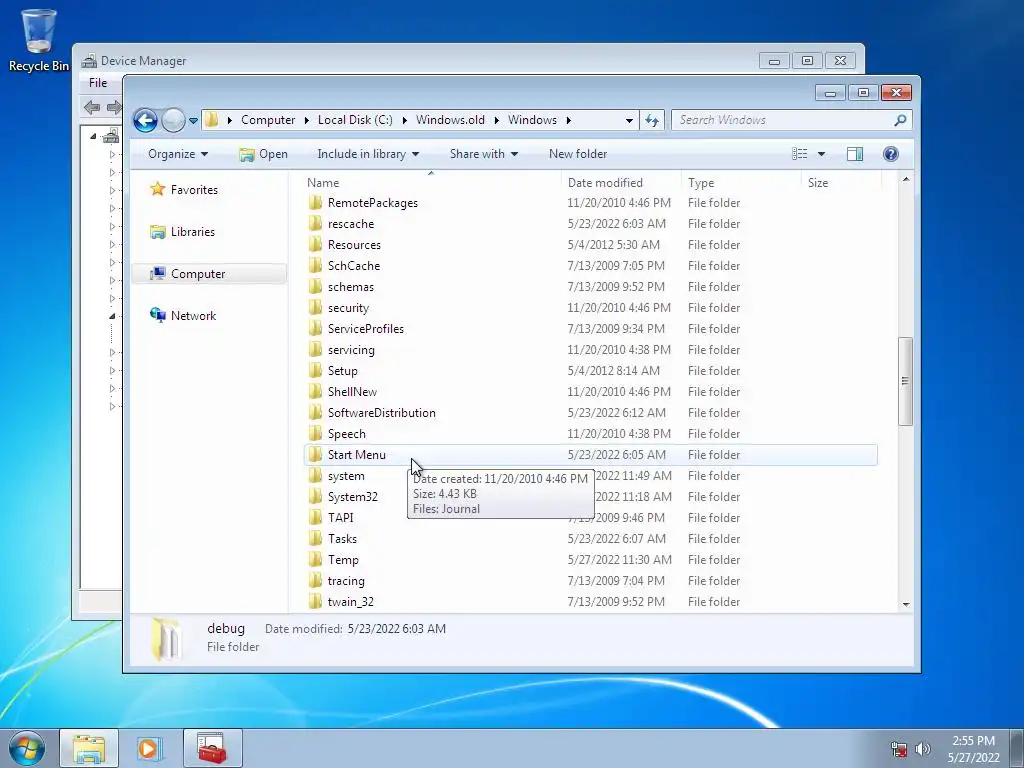Click the search magnifier icon

click(901, 120)
